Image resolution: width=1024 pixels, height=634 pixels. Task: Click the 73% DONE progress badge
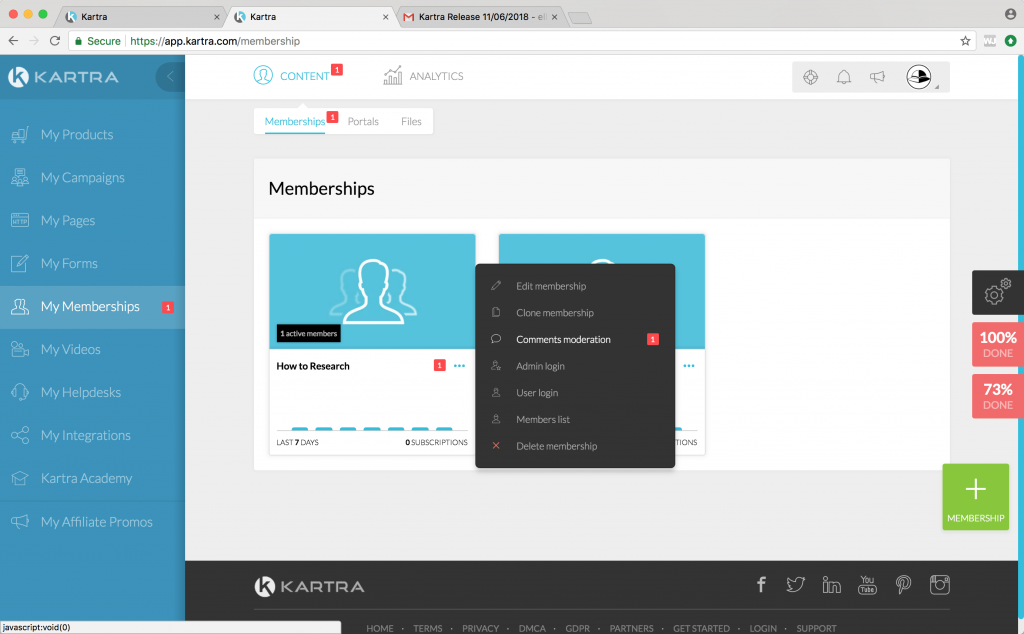point(997,396)
